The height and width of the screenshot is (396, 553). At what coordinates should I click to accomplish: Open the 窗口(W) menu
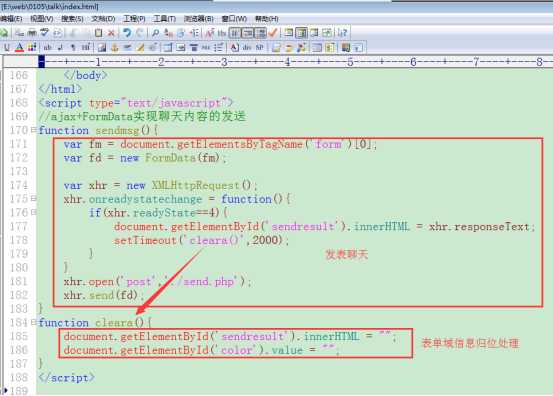click(x=234, y=19)
